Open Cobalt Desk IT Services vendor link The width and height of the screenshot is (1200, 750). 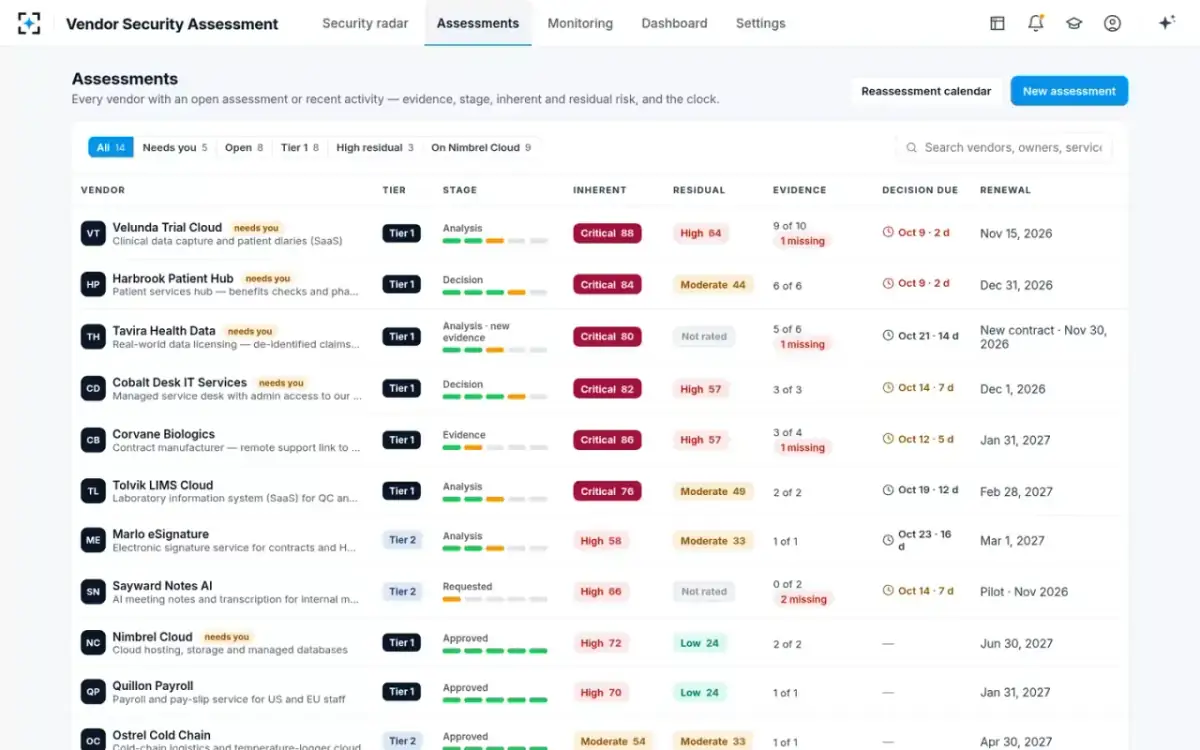click(180, 382)
